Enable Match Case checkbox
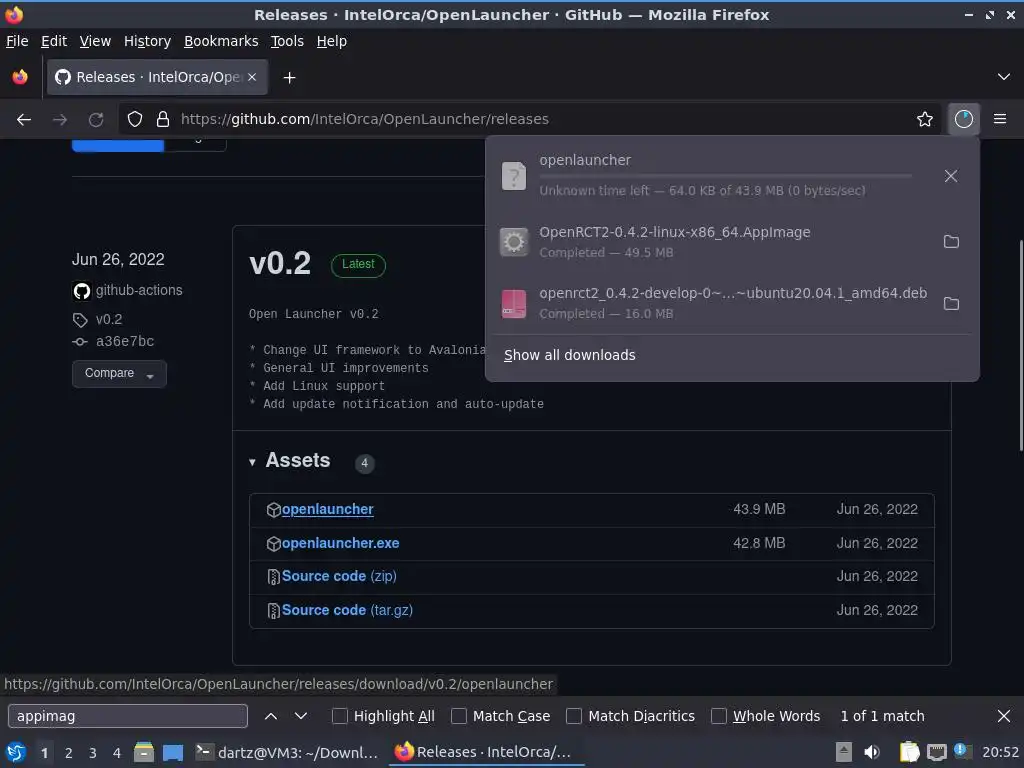 [x=459, y=716]
